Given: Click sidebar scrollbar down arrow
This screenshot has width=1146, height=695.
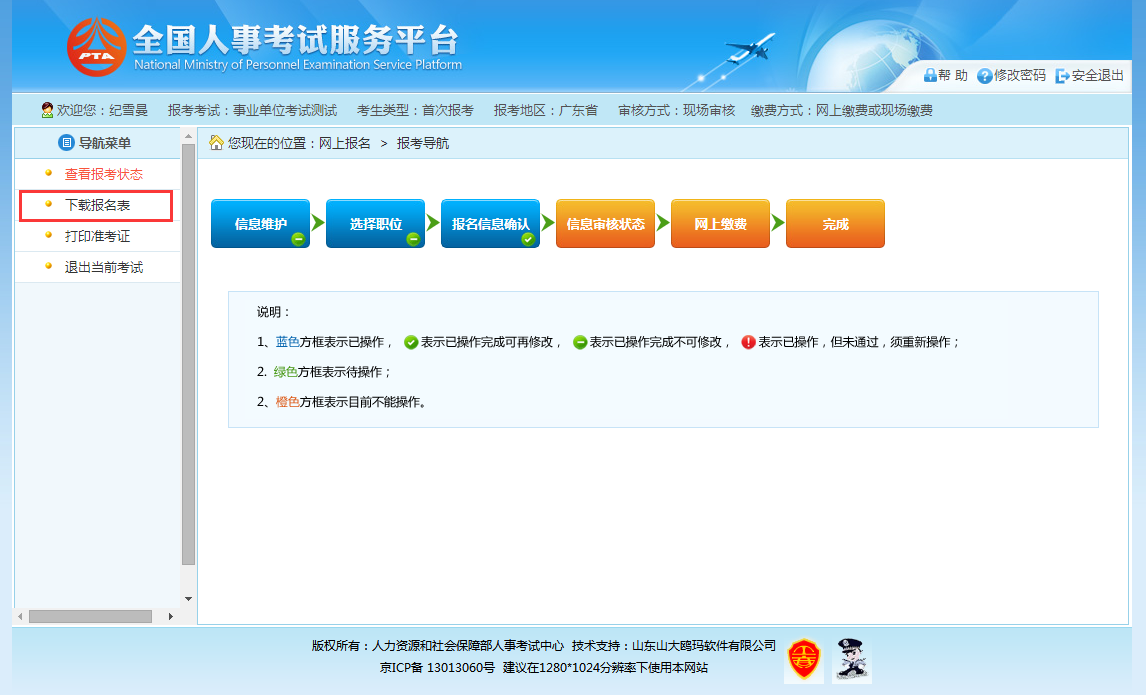Looking at the screenshot, I should point(189,599).
